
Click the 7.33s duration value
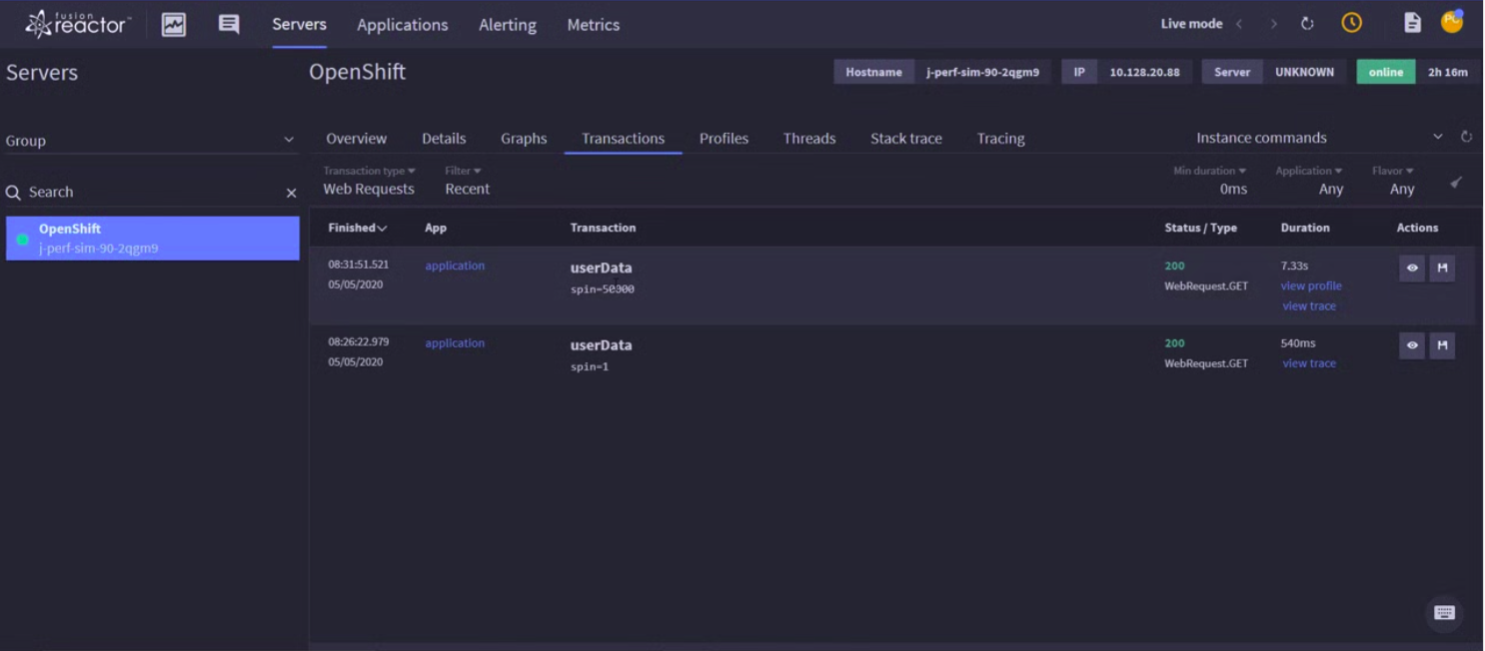pos(1295,266)
